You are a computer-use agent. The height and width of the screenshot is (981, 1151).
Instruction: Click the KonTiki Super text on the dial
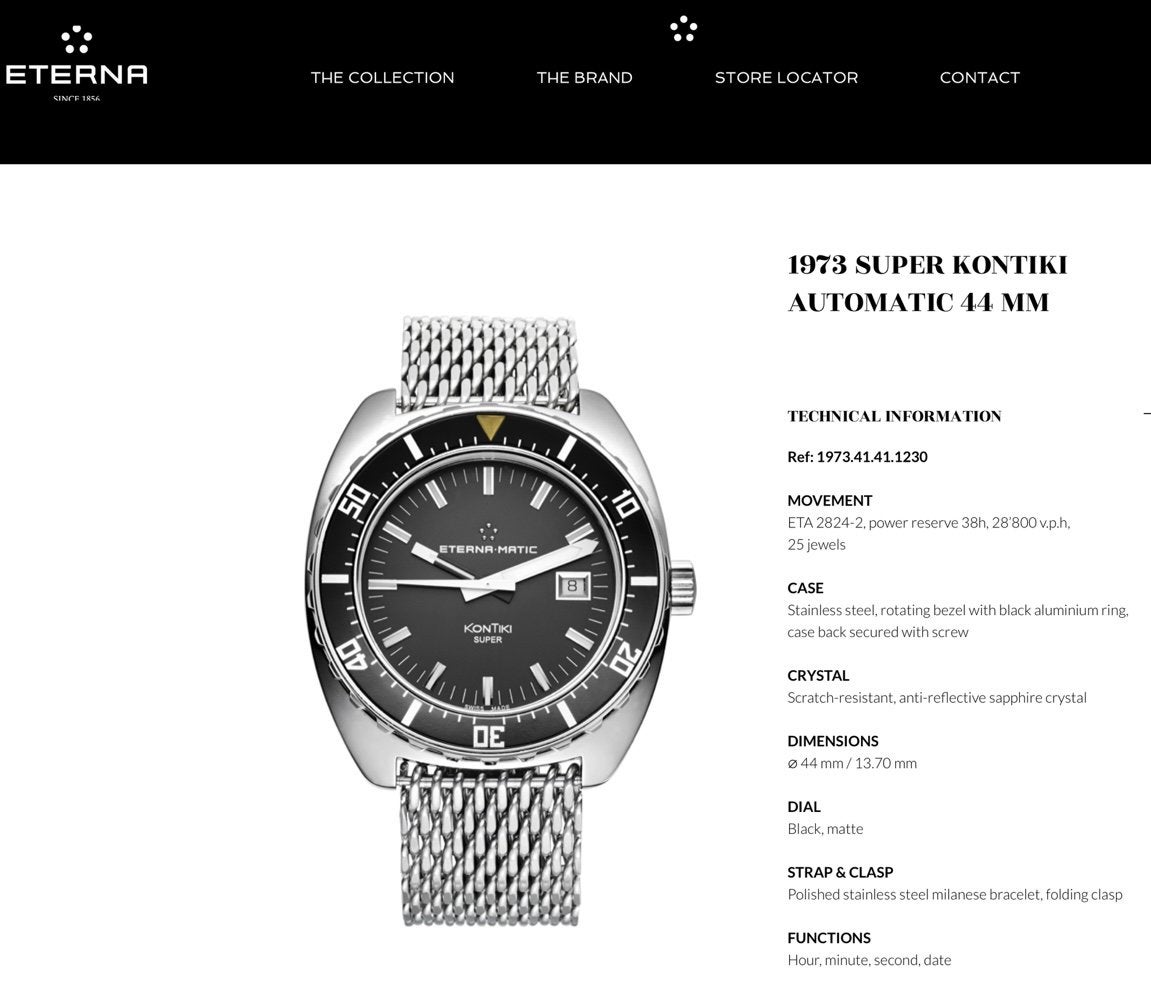(x=487, y=633)
